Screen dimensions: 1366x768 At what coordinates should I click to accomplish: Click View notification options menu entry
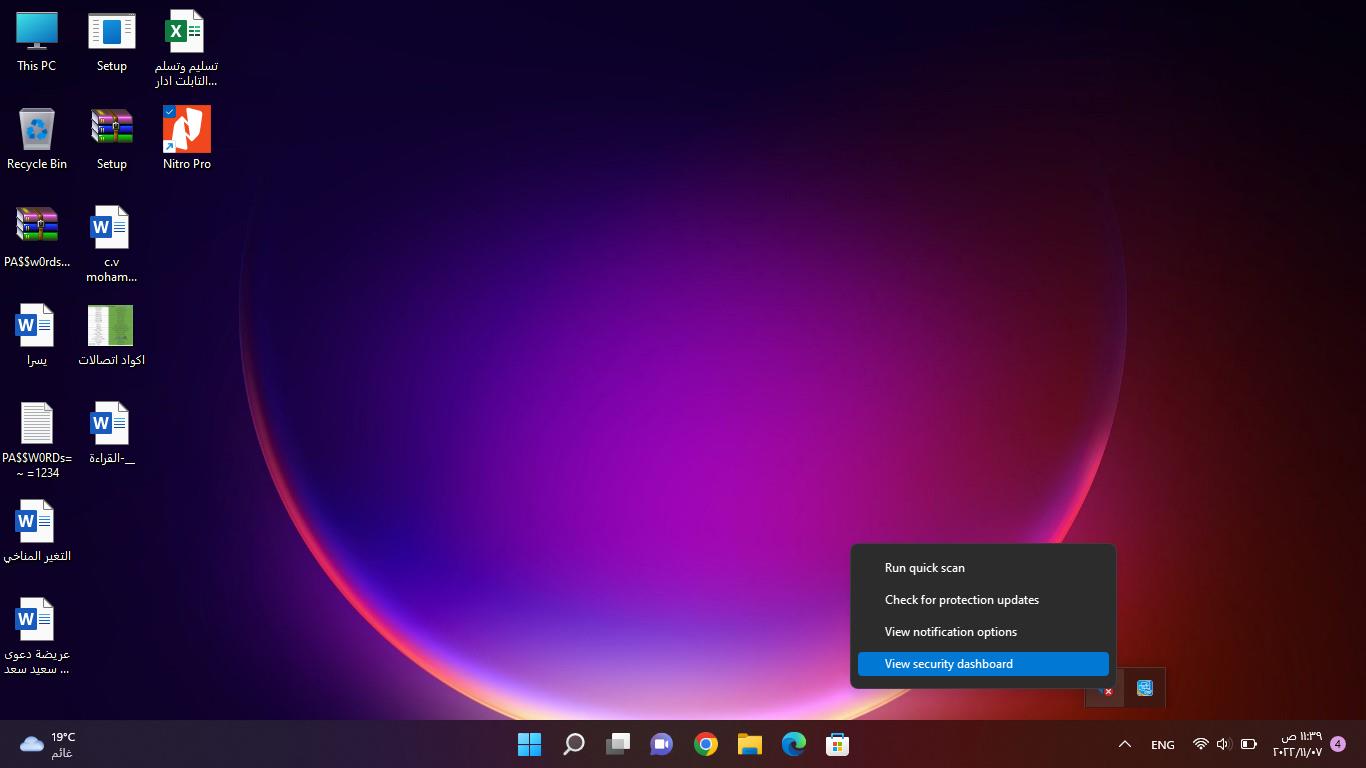coord(950,632)
